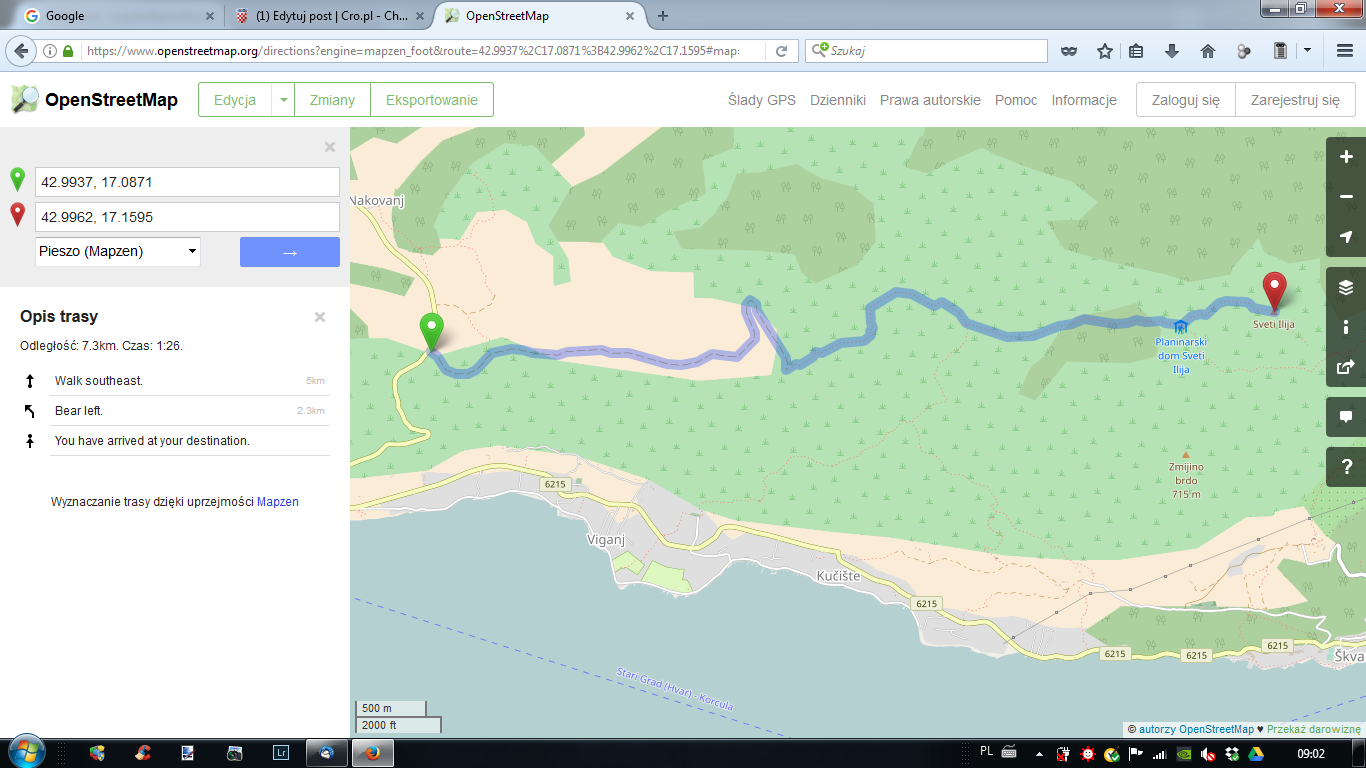The height and width of the screenshot is (768, 1366).
Task: Close the Opis trasy directions panel
Action: 320,317
